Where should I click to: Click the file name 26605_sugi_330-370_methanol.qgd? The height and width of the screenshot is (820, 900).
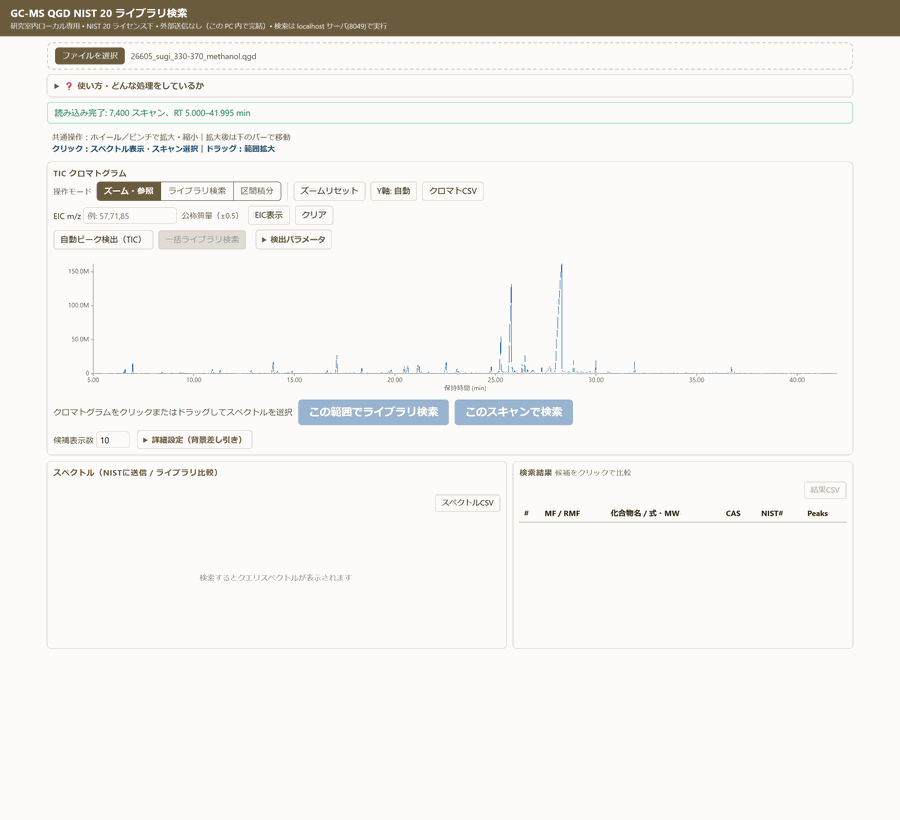click(x=193, y=56)
